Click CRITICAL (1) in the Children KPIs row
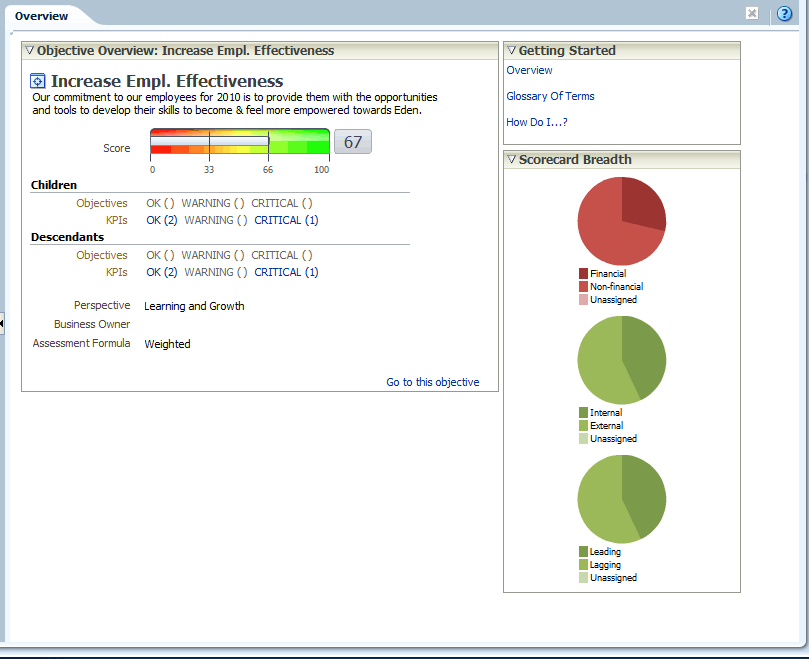Screen dimensions: 809x659 286,220
